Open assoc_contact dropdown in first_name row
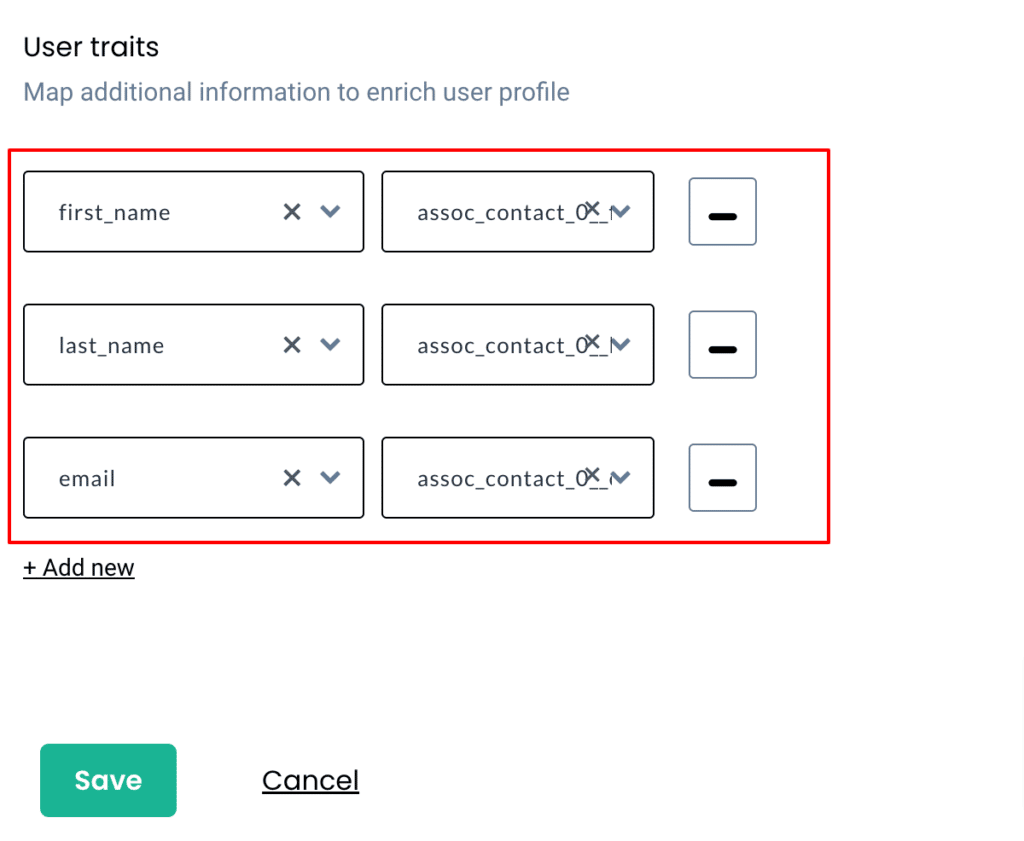Screen dimensions: 1024x841 (620, 212)
